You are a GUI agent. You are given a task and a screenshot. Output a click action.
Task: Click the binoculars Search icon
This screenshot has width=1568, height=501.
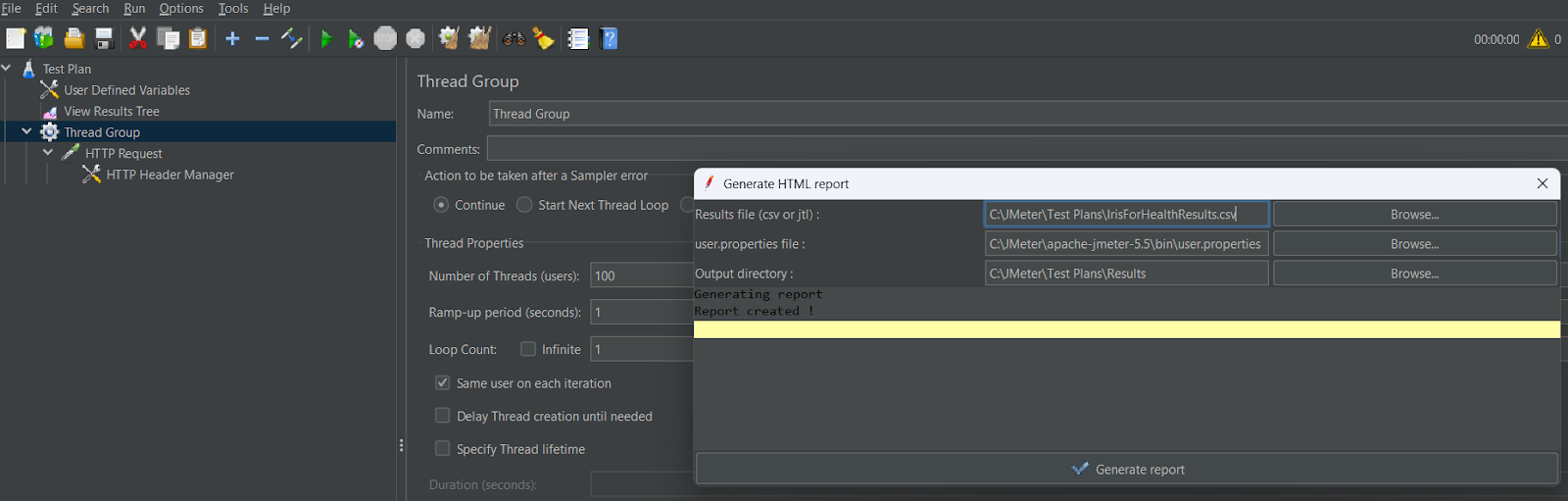(x=514, y=39)
